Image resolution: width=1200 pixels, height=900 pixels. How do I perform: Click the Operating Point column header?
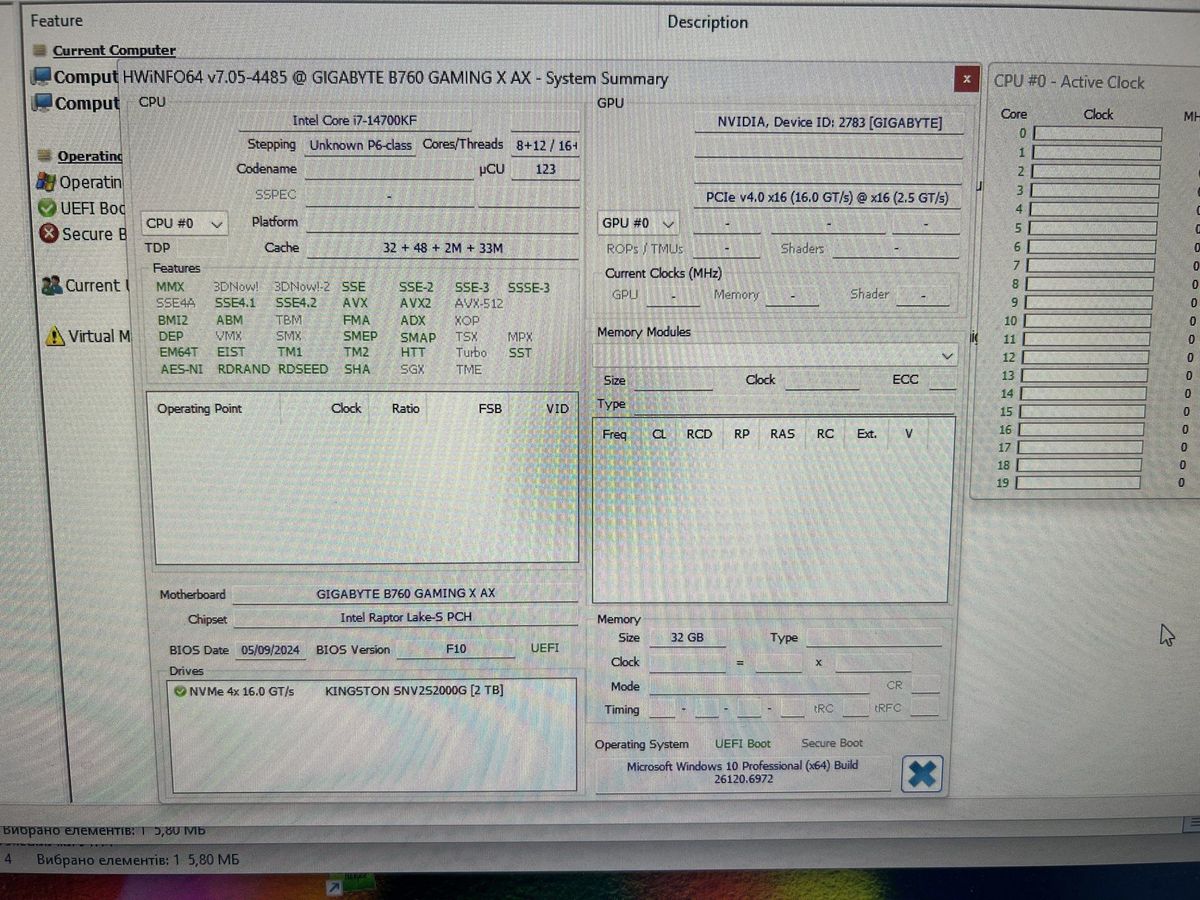(200, 409)
